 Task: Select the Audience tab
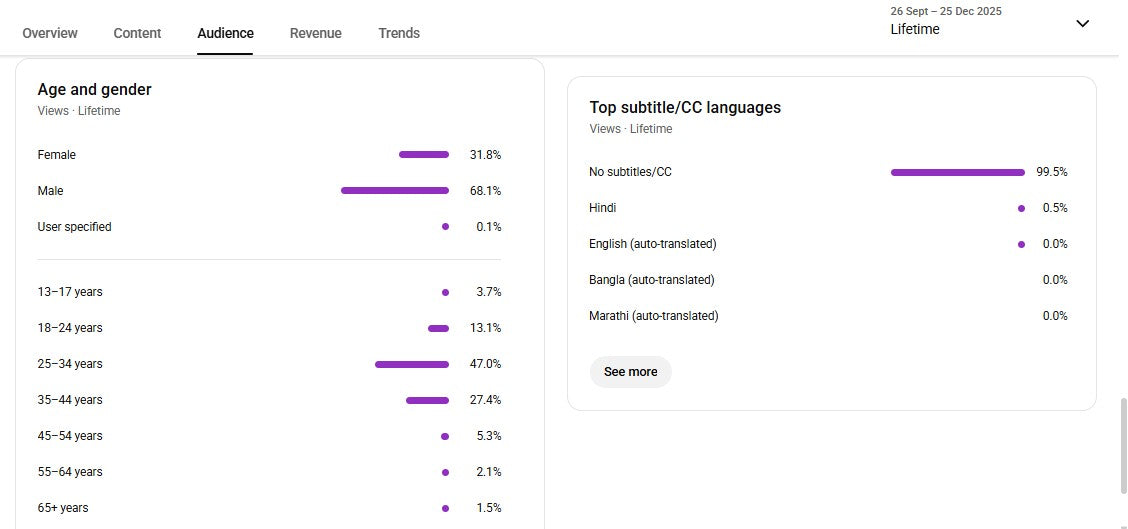(225, 33)
